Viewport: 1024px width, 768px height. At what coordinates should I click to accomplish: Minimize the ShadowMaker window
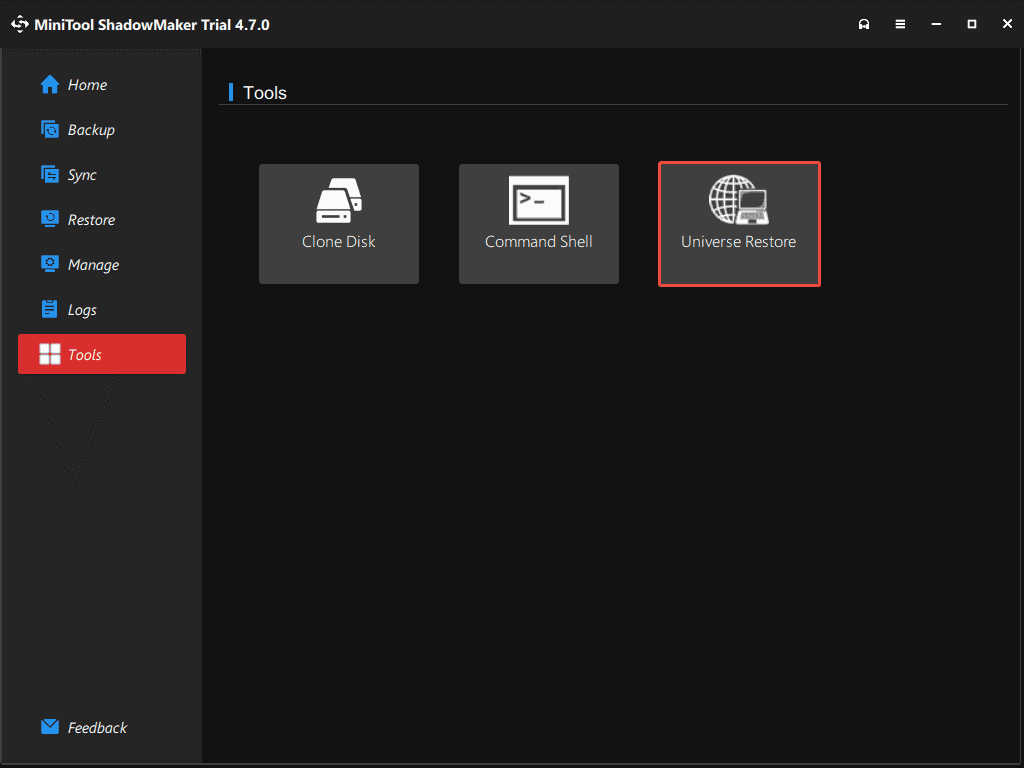936,23
